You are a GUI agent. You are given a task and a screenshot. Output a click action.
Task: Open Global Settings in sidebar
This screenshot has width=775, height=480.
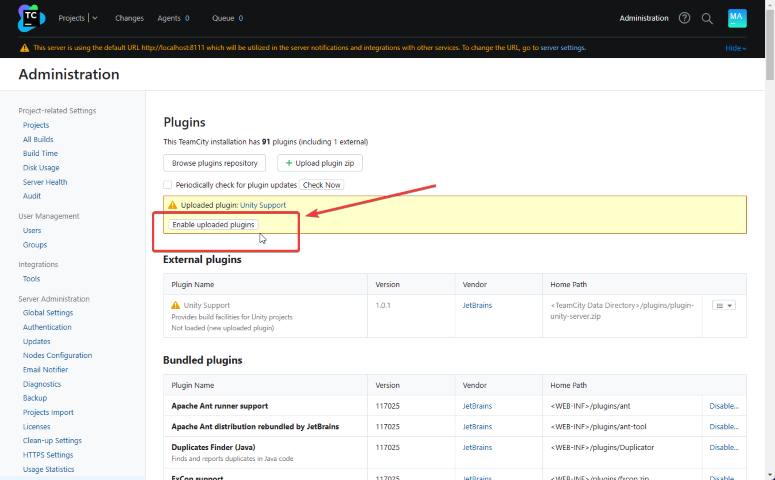pyautogui.click(x=48, y=313)
